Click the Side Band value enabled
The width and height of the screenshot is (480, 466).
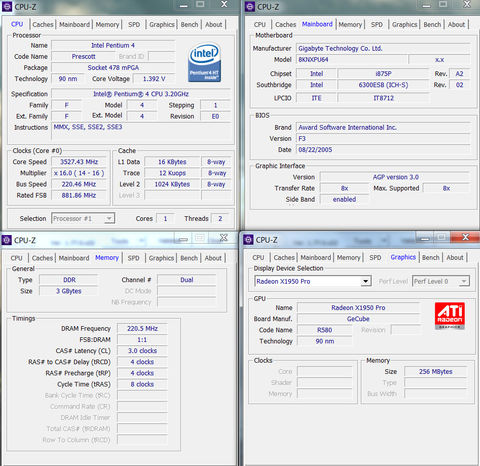[x=344, y=199]
